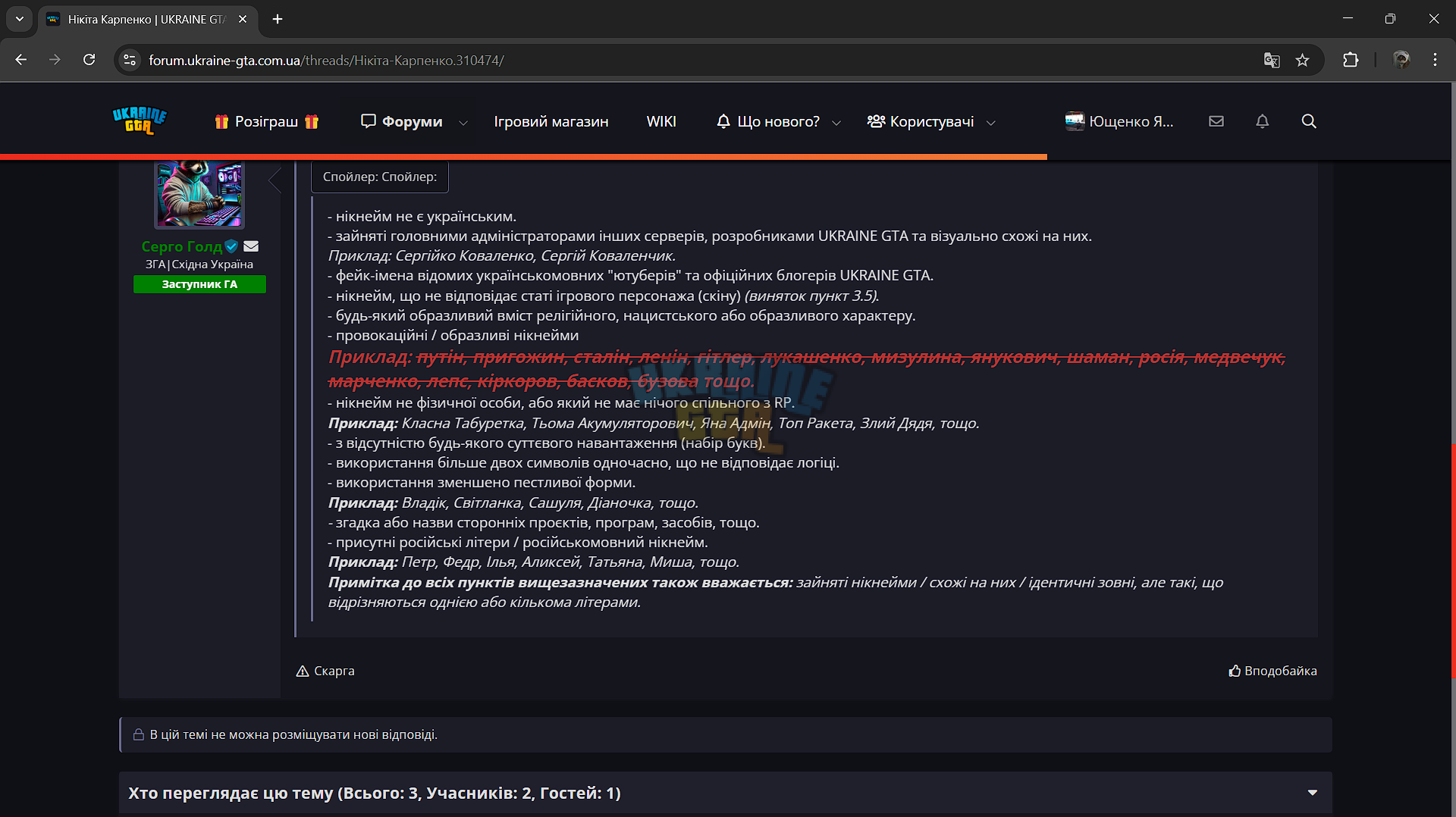The width and height of the screenshot is (1456, 817).
Task: Report the post via Скарга
Action: point(325,671)
